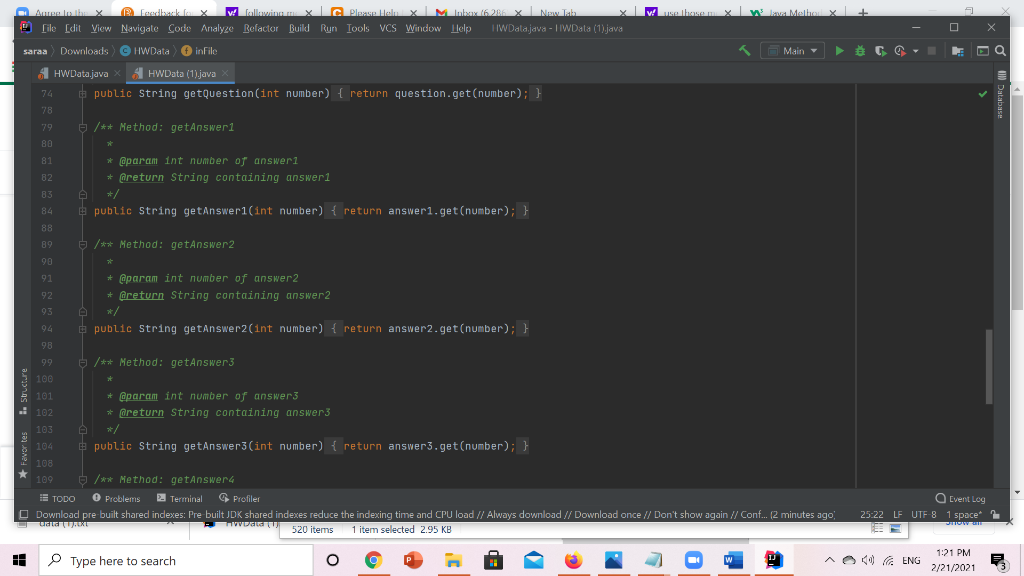
Task: Collapse the getAnswer3 Javadoc at line 99
Action: [82, 362]
